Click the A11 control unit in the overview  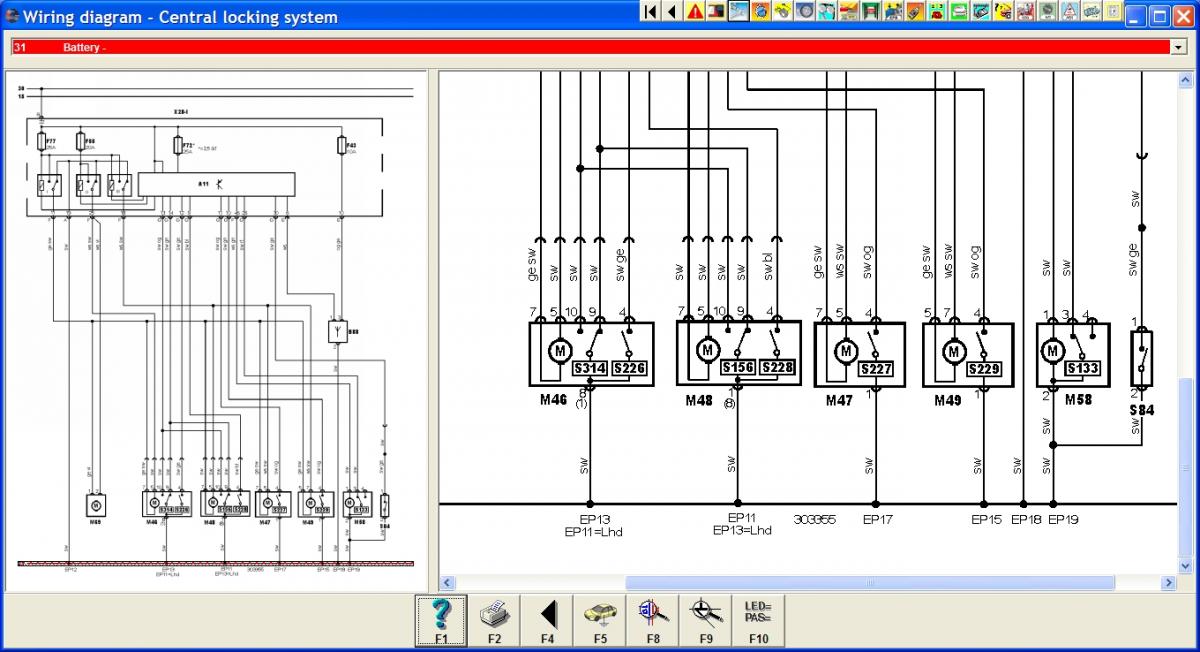216,184
